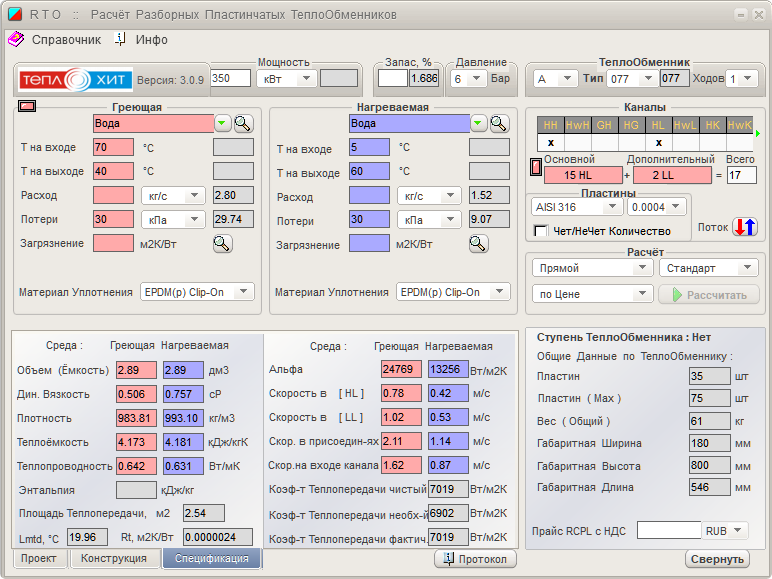Open the RUB currency dropdown
Viewport: 772px width, 579px height.
pos(725,531)
